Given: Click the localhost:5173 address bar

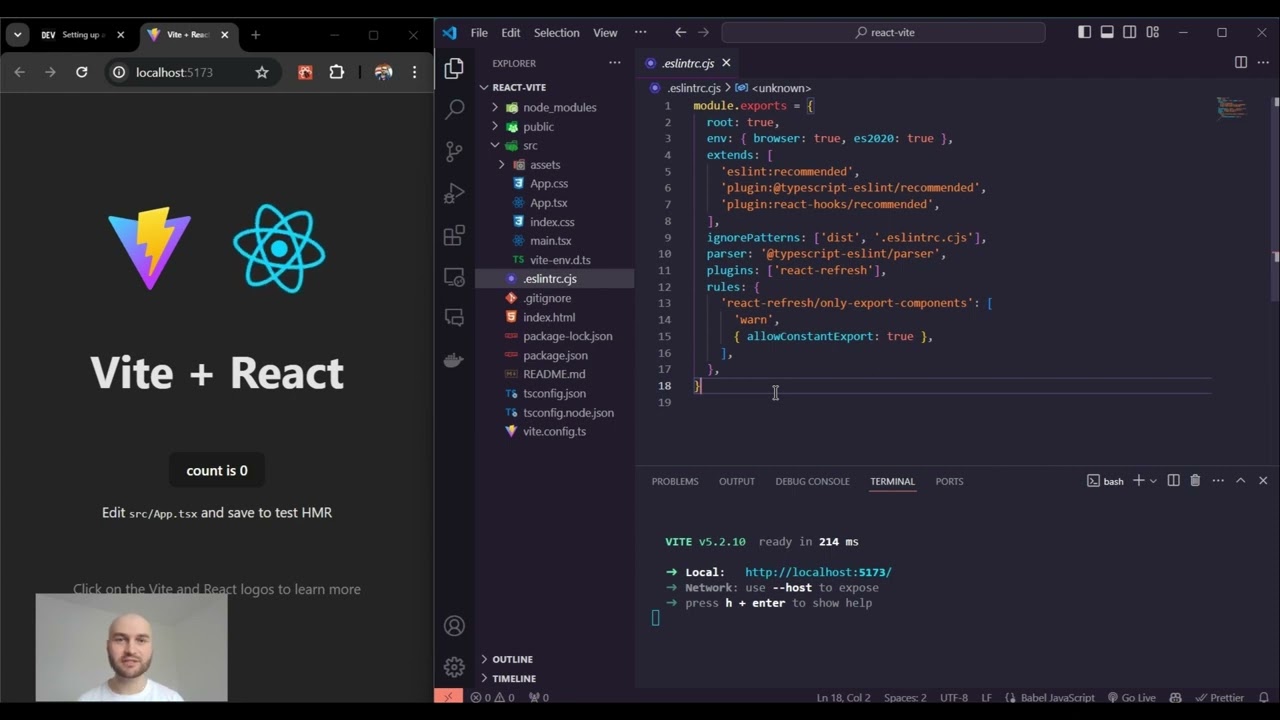Looking at the screenshot, I should (x=175, y=72).
